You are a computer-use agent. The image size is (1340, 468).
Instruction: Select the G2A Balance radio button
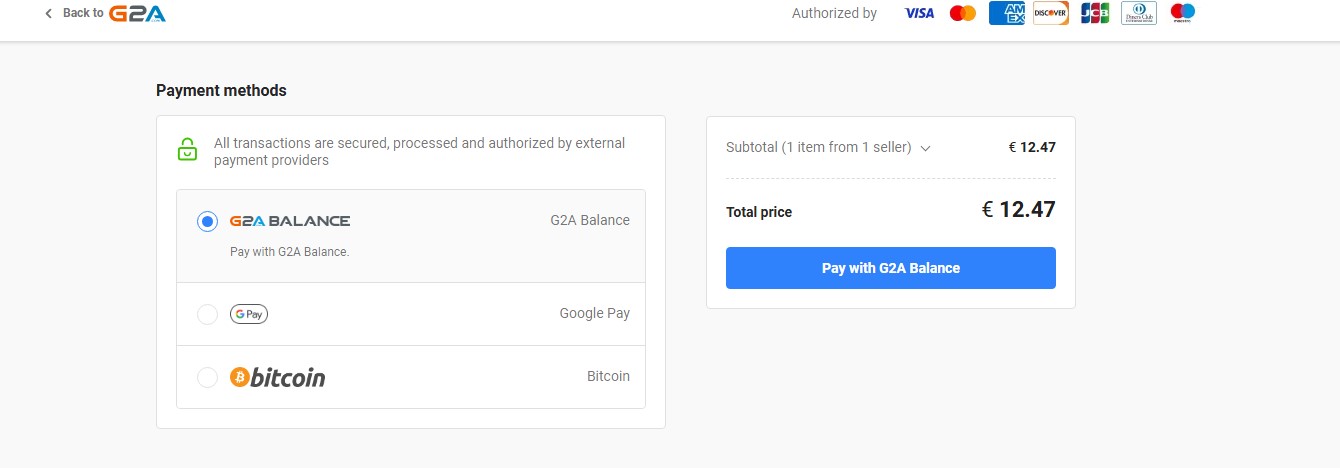[207, 222]
